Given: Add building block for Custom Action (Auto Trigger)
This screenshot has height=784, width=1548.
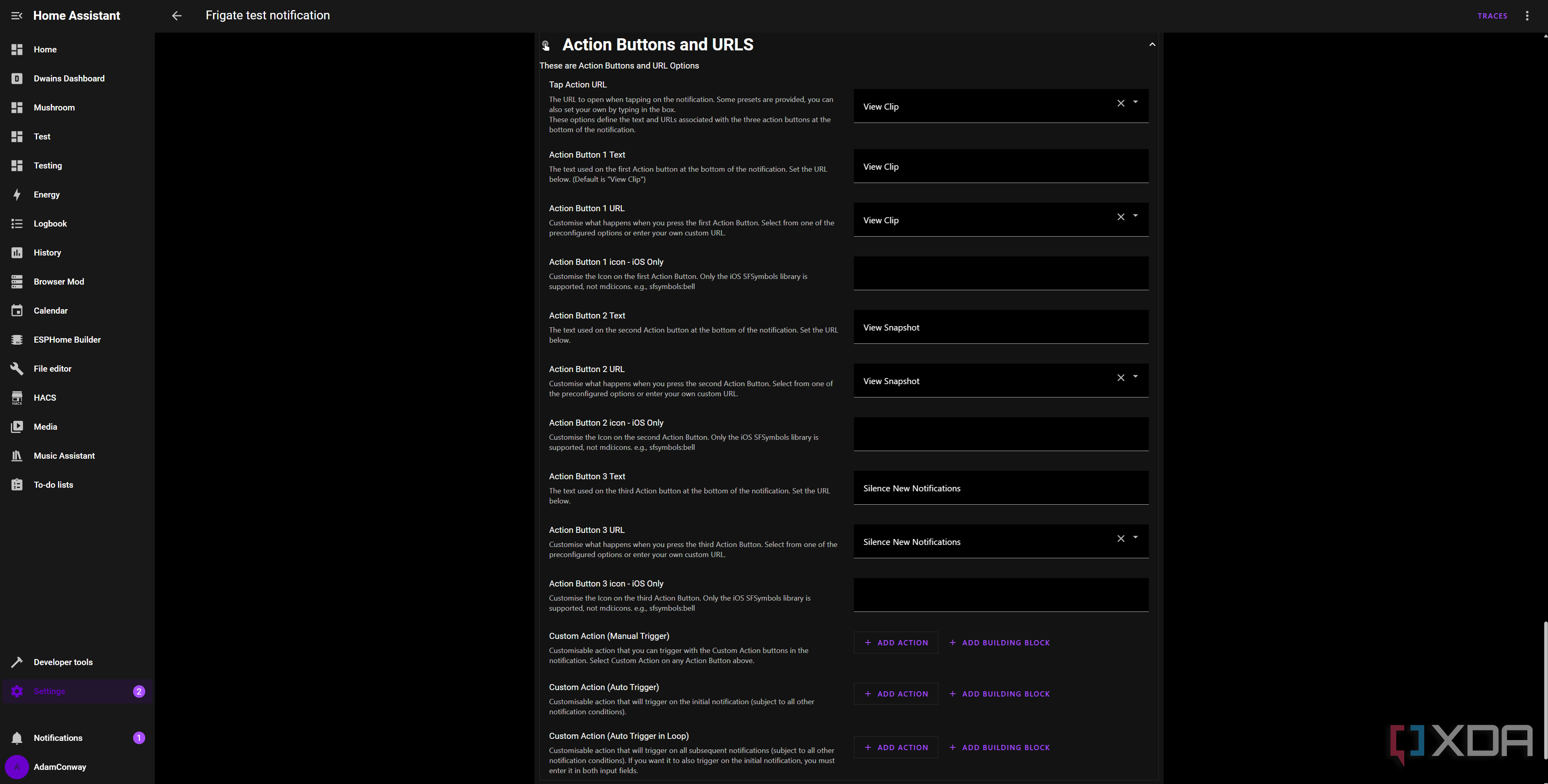Looking at the screenshot, I should point(1000,694).
